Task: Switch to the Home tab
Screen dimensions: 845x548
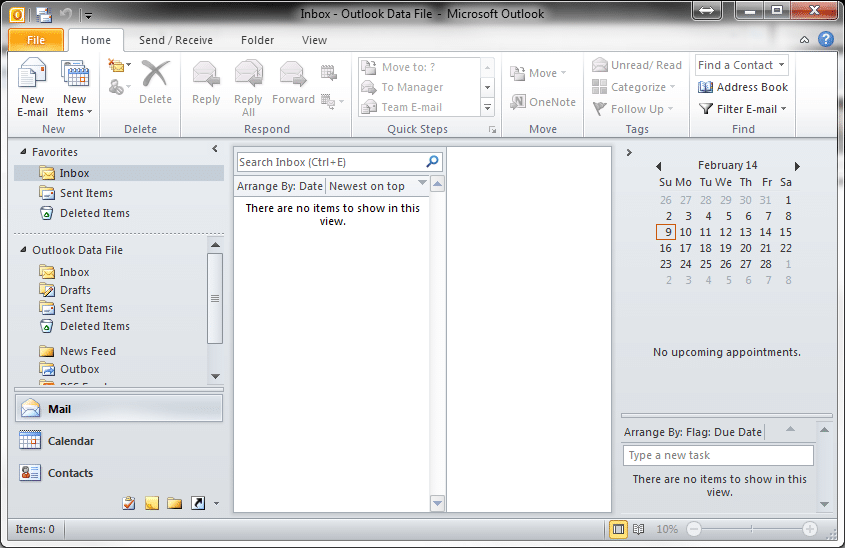Action: coord(96,40)
